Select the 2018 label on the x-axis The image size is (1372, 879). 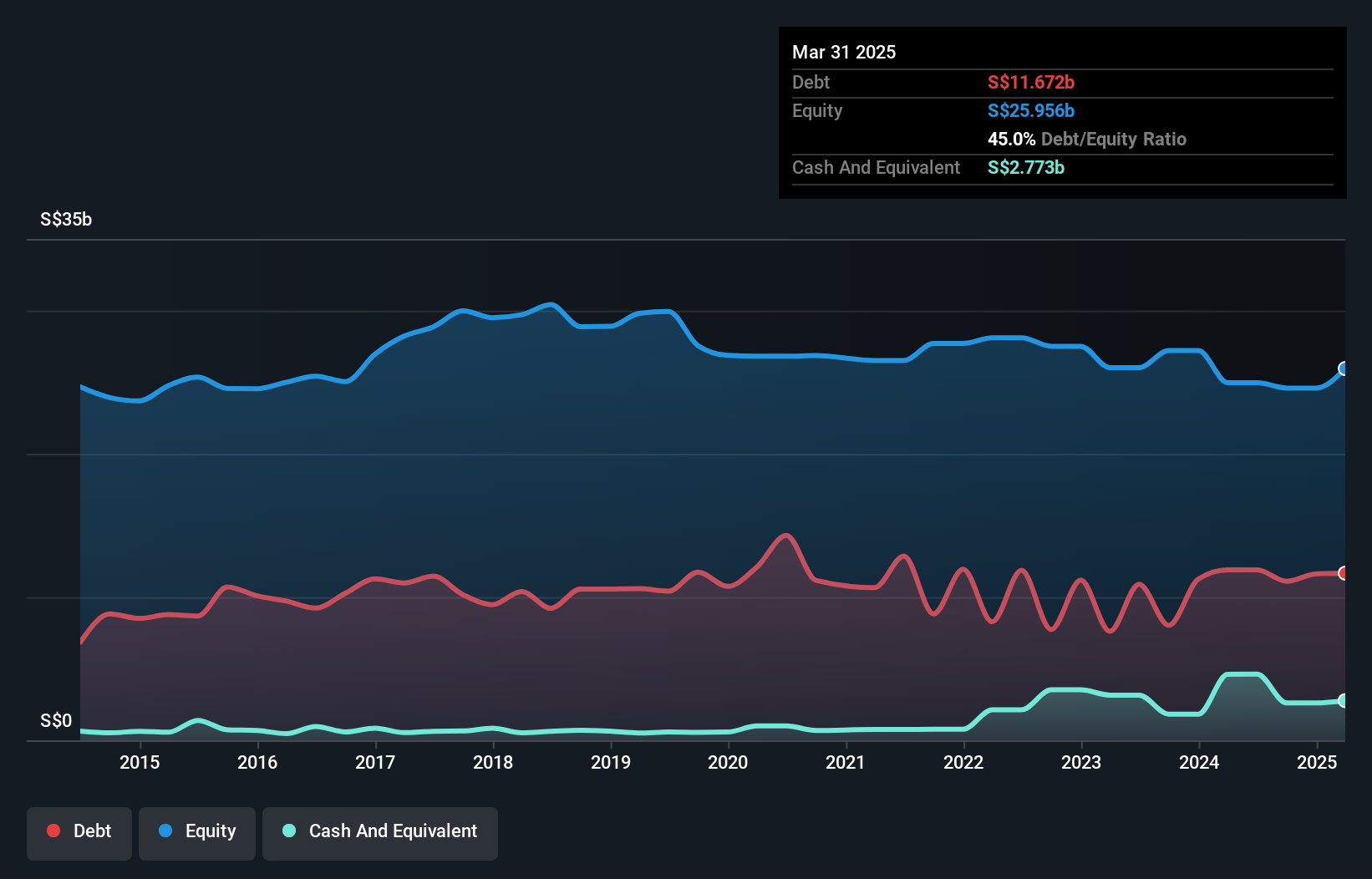493,762
